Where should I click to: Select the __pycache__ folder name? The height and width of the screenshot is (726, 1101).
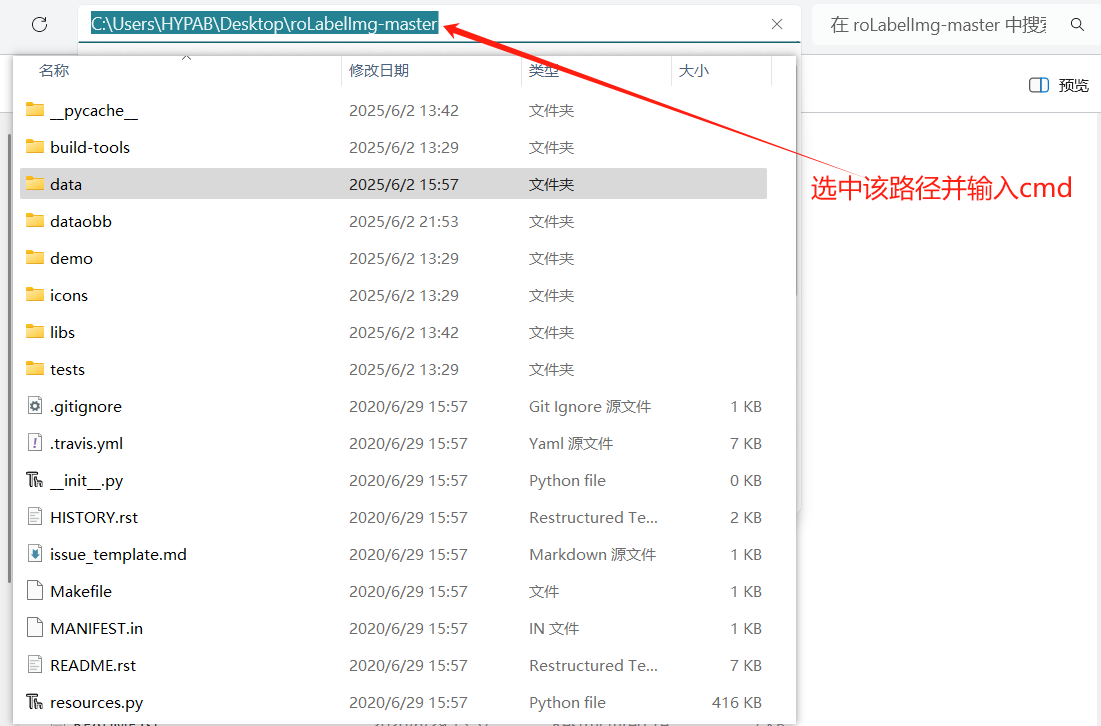(x=94, y=111)
